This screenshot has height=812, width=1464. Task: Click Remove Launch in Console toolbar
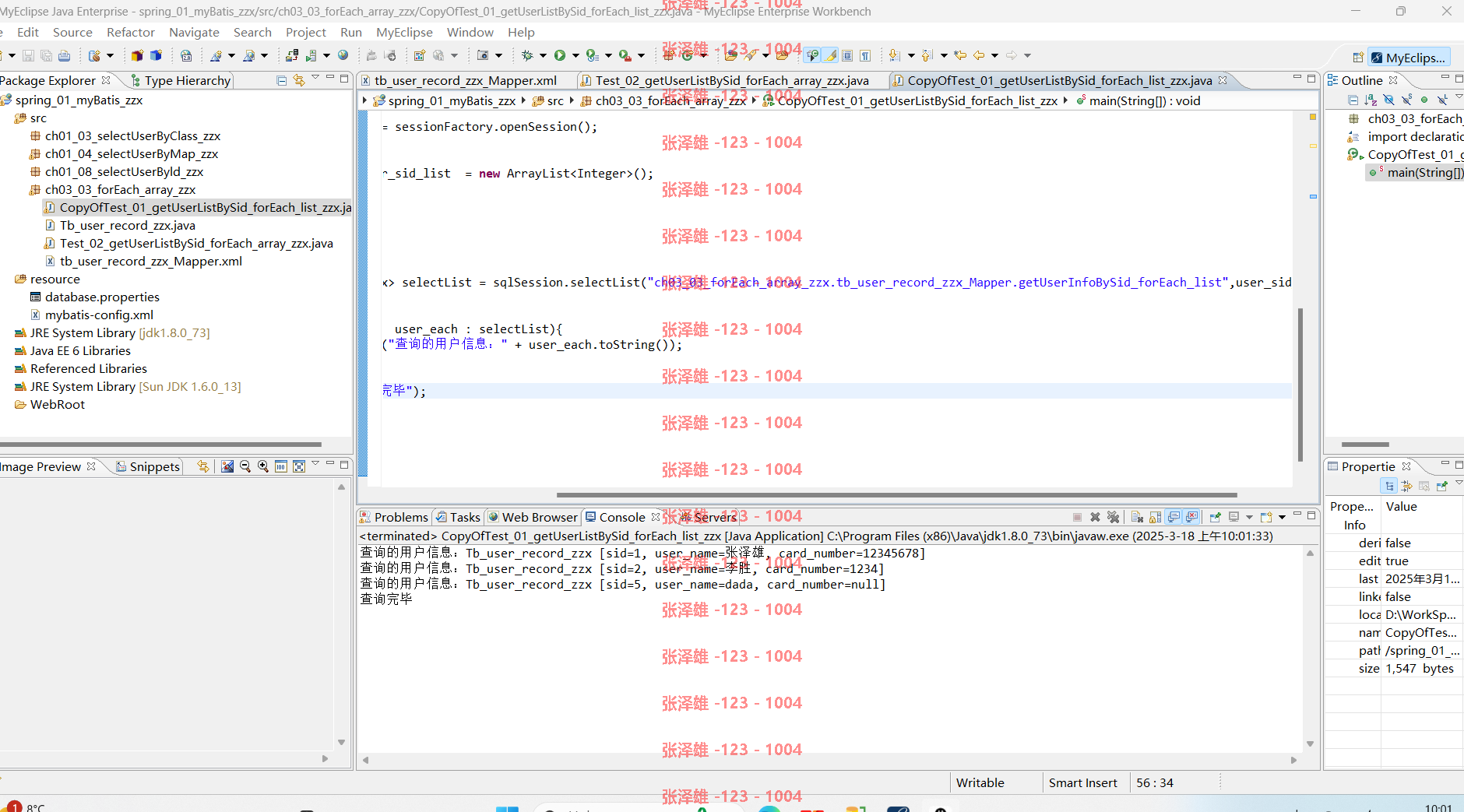pyautogui.click(x=1095, y=517)
